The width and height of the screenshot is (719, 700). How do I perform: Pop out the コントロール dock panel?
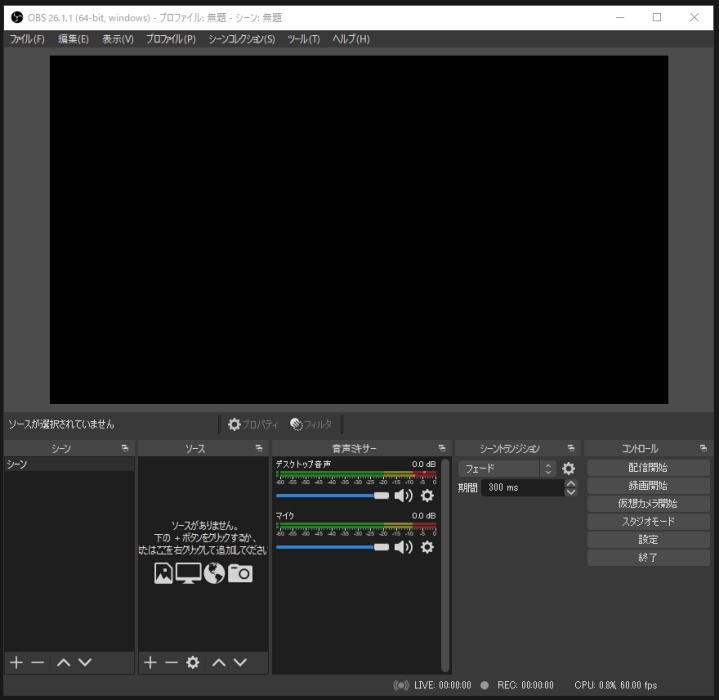pos(703,448)
